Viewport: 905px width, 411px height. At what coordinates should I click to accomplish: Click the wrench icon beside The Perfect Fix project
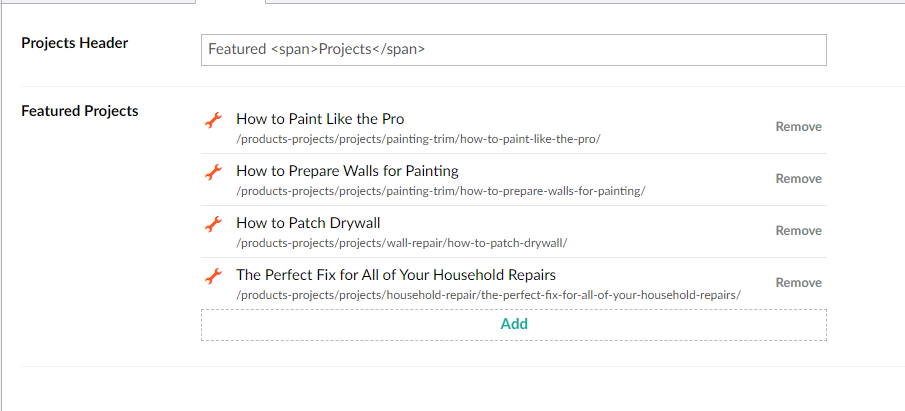(x=213, y=276)
